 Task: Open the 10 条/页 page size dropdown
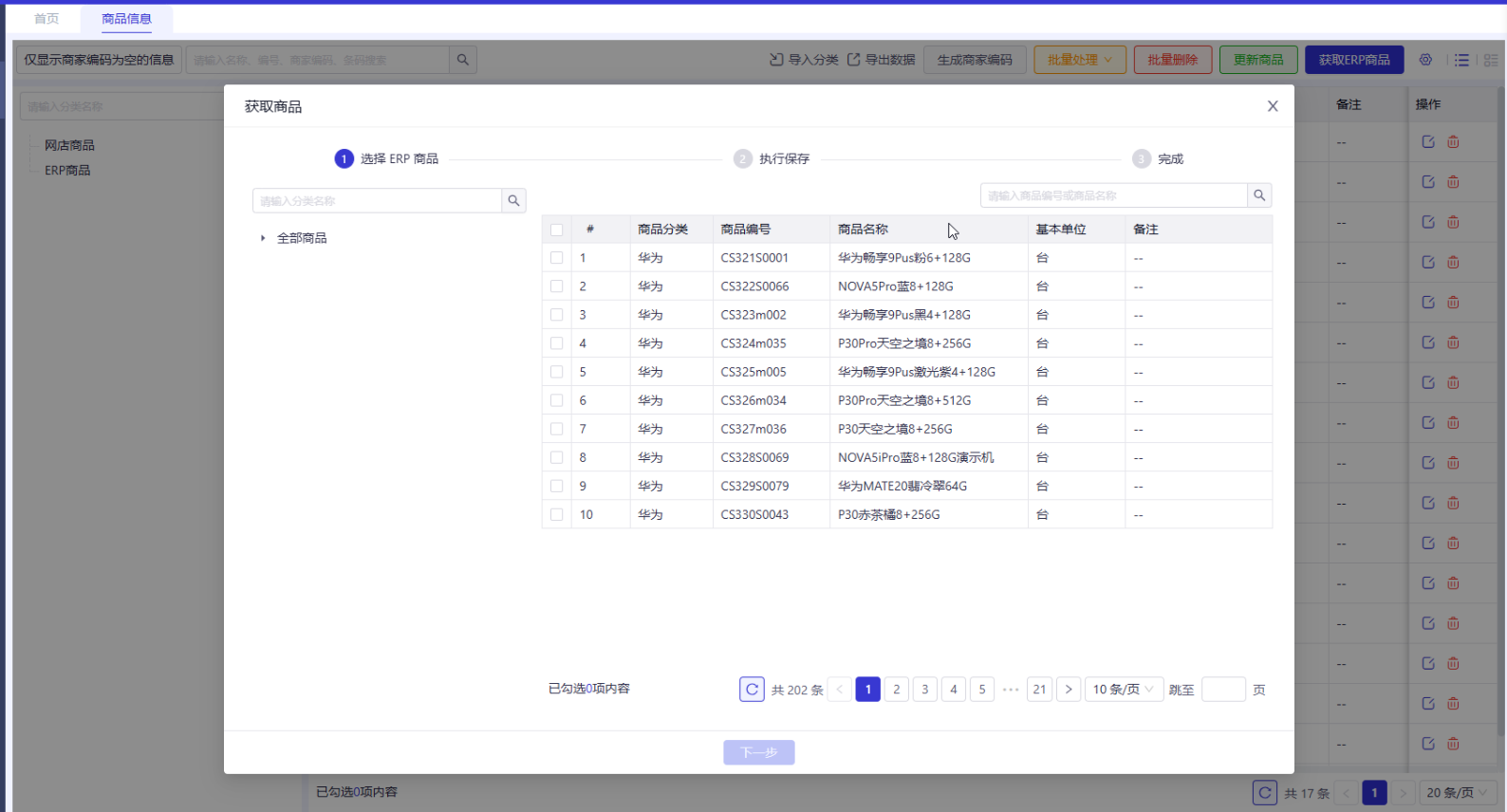1124,690
